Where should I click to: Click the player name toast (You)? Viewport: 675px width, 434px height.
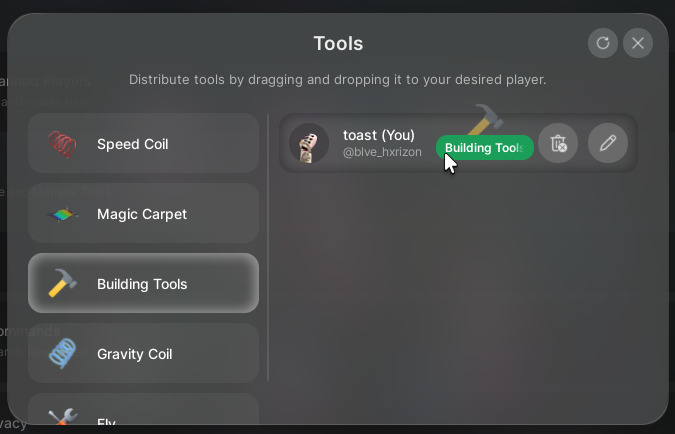pos(378,135)
